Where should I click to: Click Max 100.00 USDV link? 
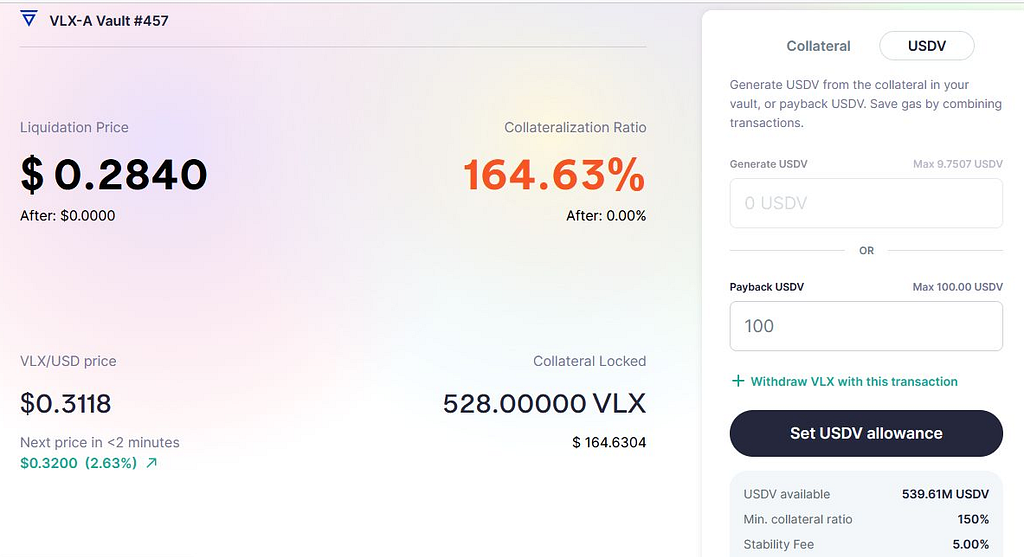[x=957, y=287]
